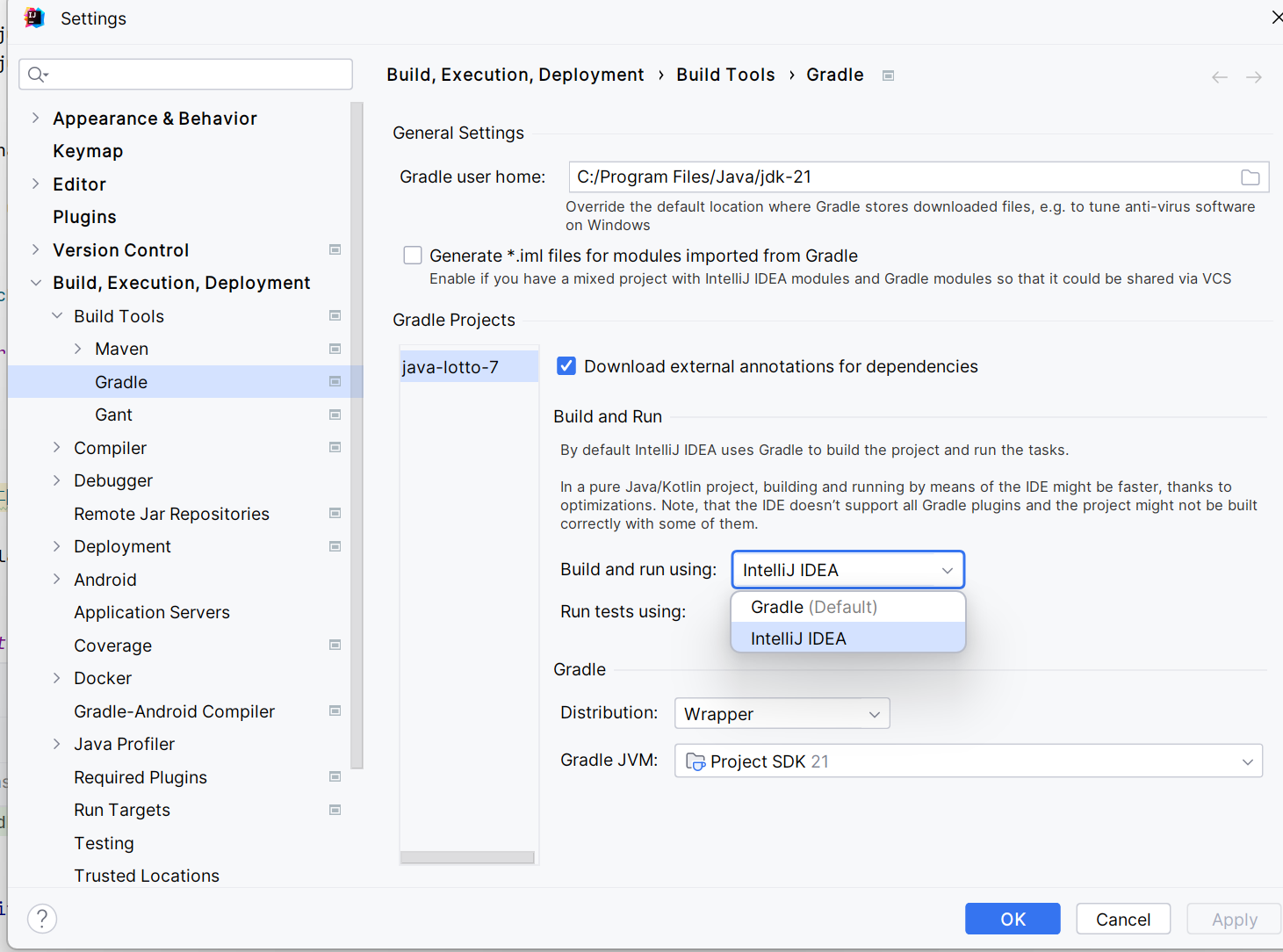Expand the Appearance & Behavior tree node
The width and height of the screenshot is (1283, 952).
(35, 118)
